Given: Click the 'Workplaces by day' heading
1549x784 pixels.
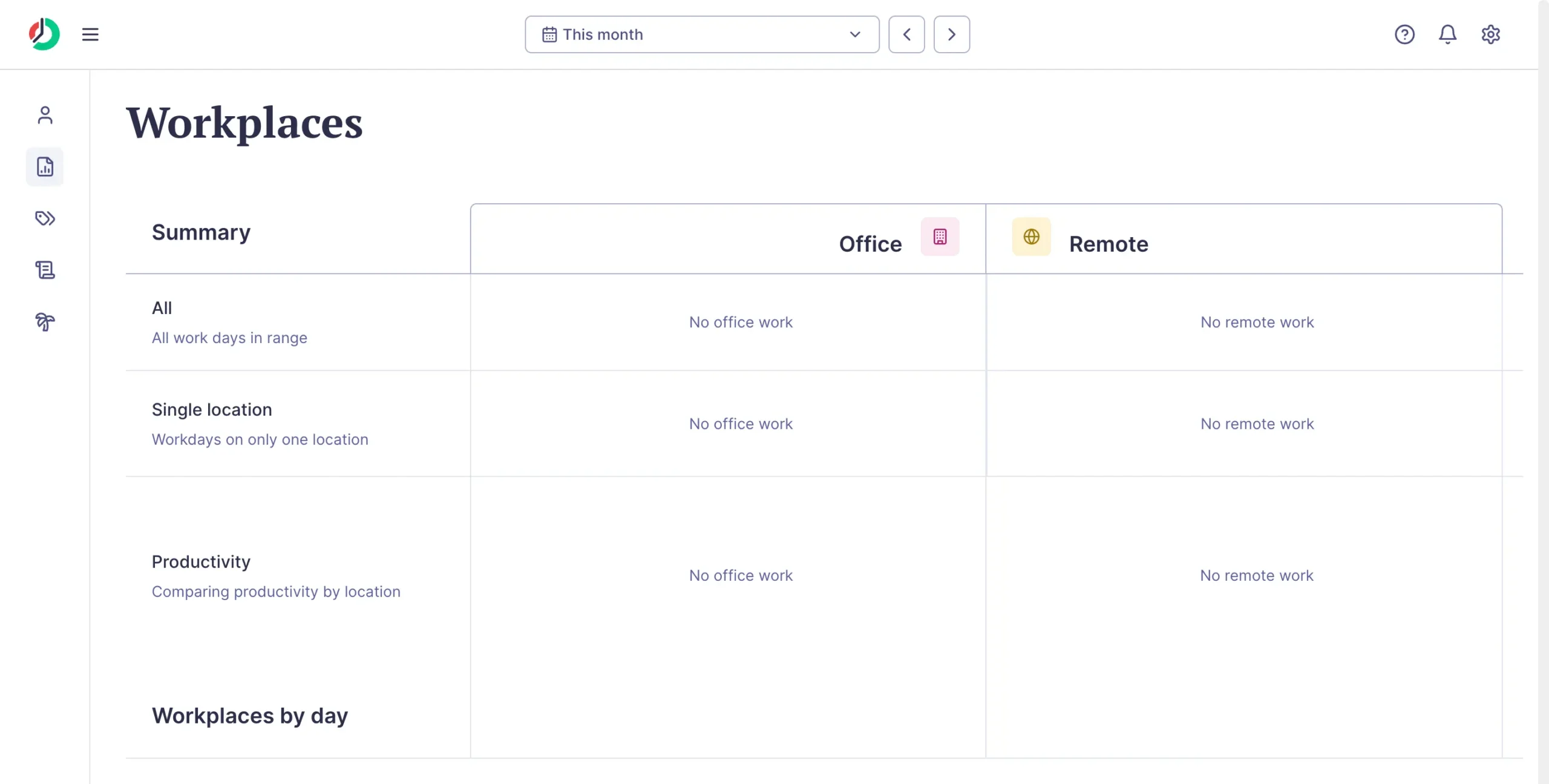Looking at the screenshot, I should 250,716.
